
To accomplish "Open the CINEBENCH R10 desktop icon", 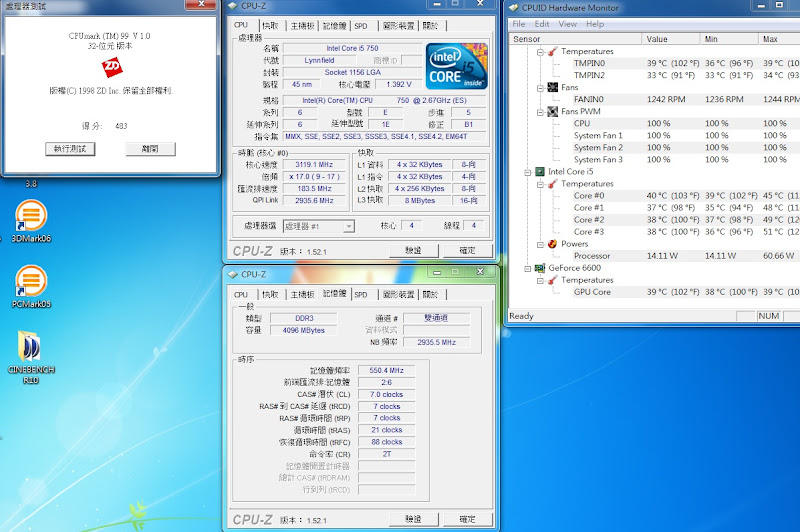I will [31, 357].
